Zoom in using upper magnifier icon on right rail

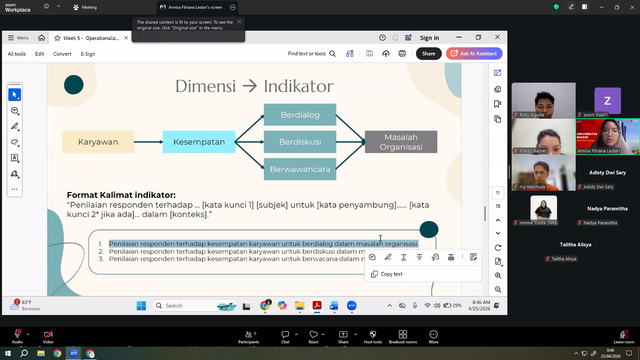[498, 276]
